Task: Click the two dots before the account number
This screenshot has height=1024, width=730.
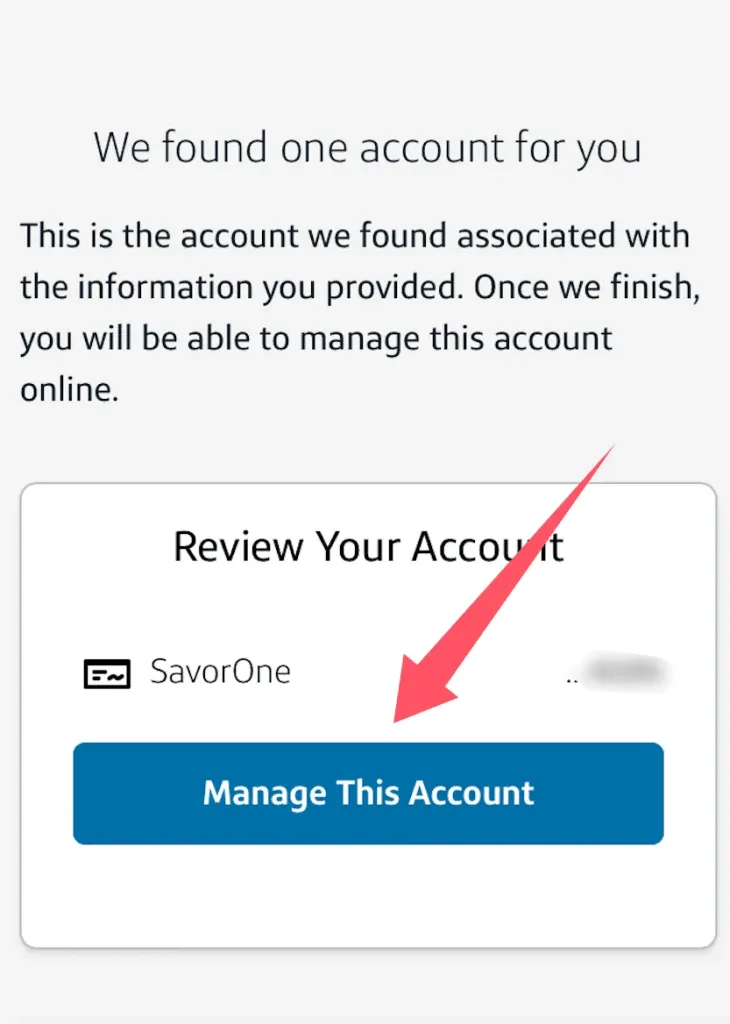Action: point(572,681)
